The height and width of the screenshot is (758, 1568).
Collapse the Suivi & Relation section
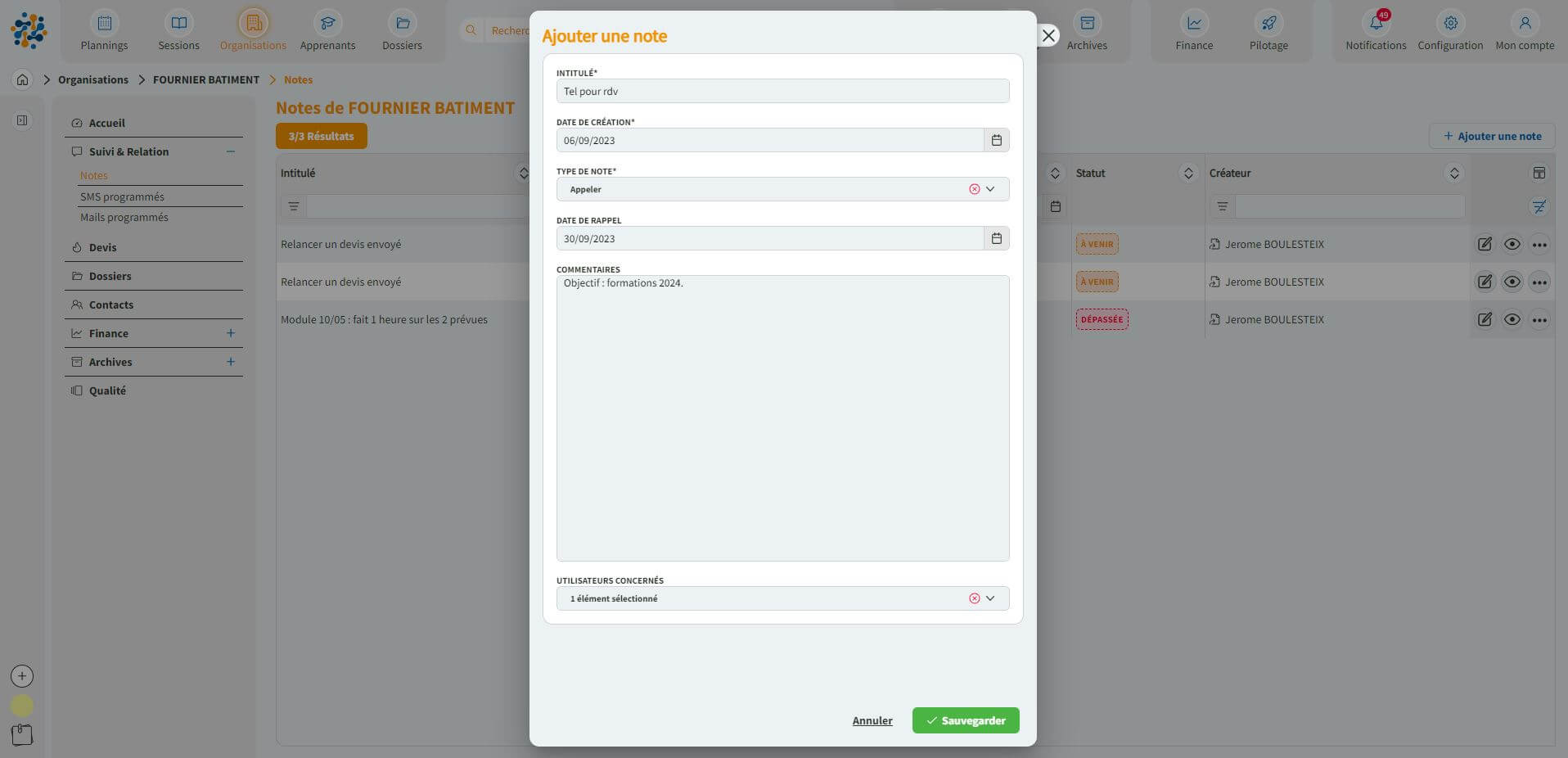[231, 151]
